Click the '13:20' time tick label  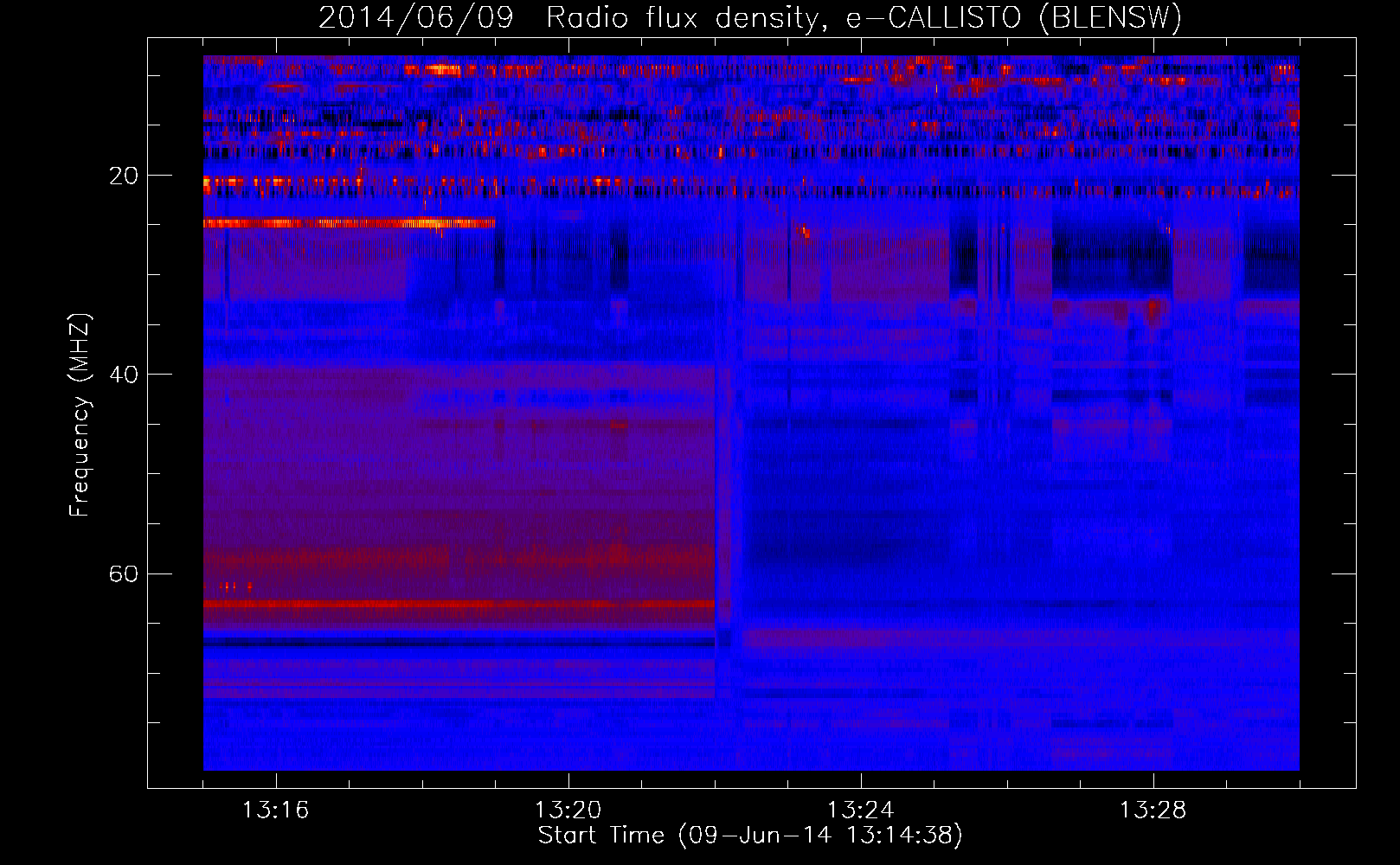(568, 811)
